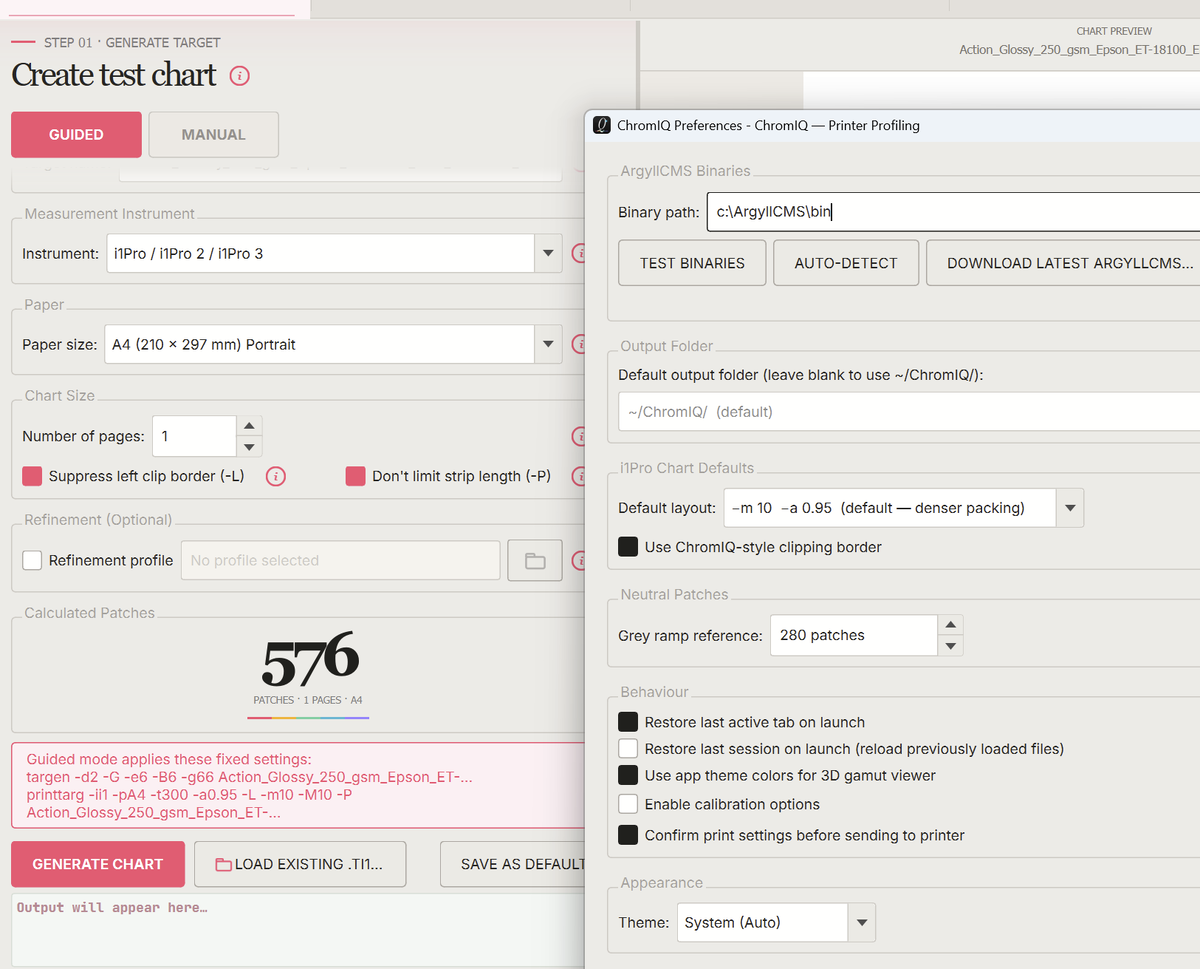Click the info icon beside the Instrument dropdown
The image size is (1200, 969).
[x=579, y=254]
